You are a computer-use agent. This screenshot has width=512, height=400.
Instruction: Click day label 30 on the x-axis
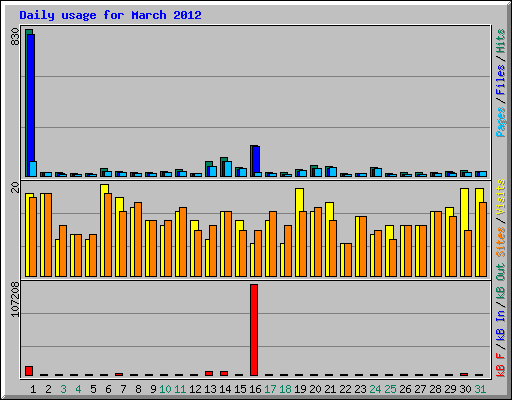pos(465,389)
